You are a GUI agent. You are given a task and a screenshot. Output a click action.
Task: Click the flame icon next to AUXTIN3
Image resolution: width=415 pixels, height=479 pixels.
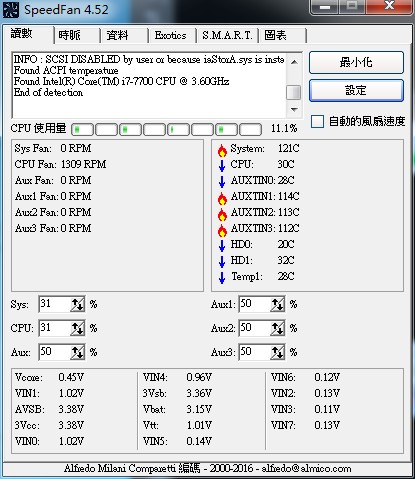(222, 230)
